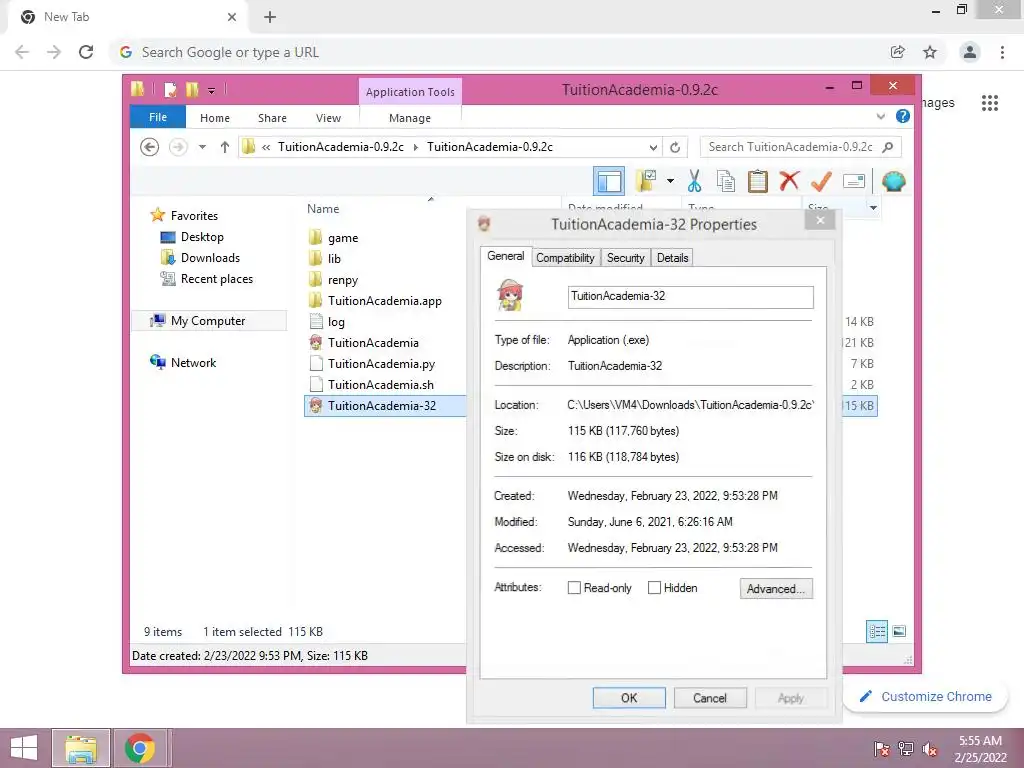Click the file name field in Properties
Image resolution: width=1024 pixels, height=768 pixels.
[x=690, y=296]
